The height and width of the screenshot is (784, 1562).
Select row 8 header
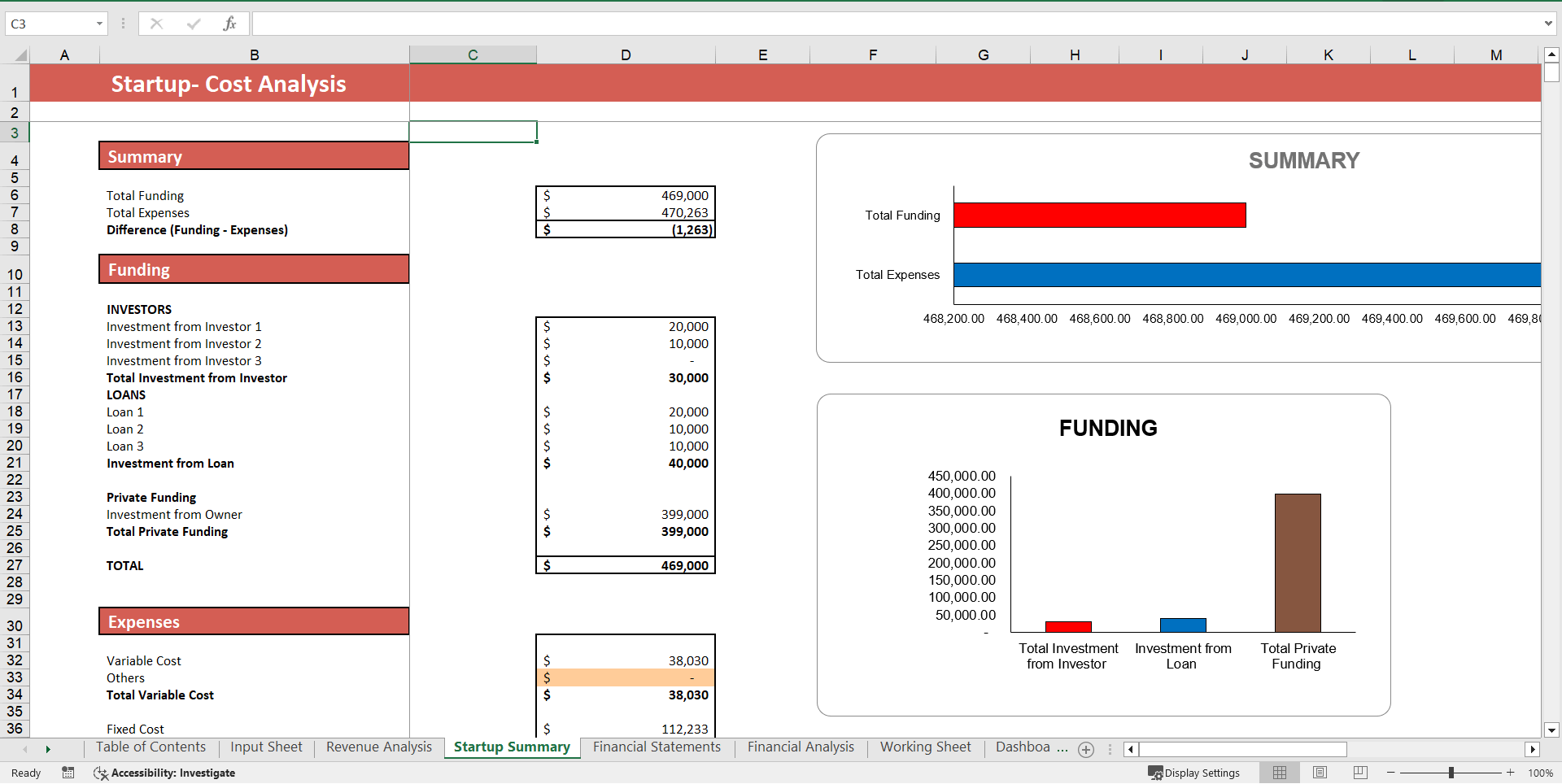(x=15, y=229)
